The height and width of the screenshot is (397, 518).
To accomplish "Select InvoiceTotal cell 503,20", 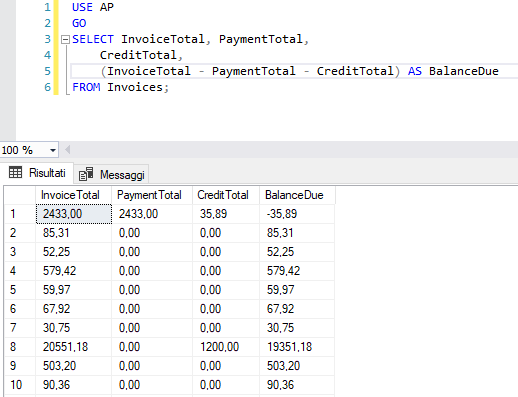I will click(x=73, y=366).
